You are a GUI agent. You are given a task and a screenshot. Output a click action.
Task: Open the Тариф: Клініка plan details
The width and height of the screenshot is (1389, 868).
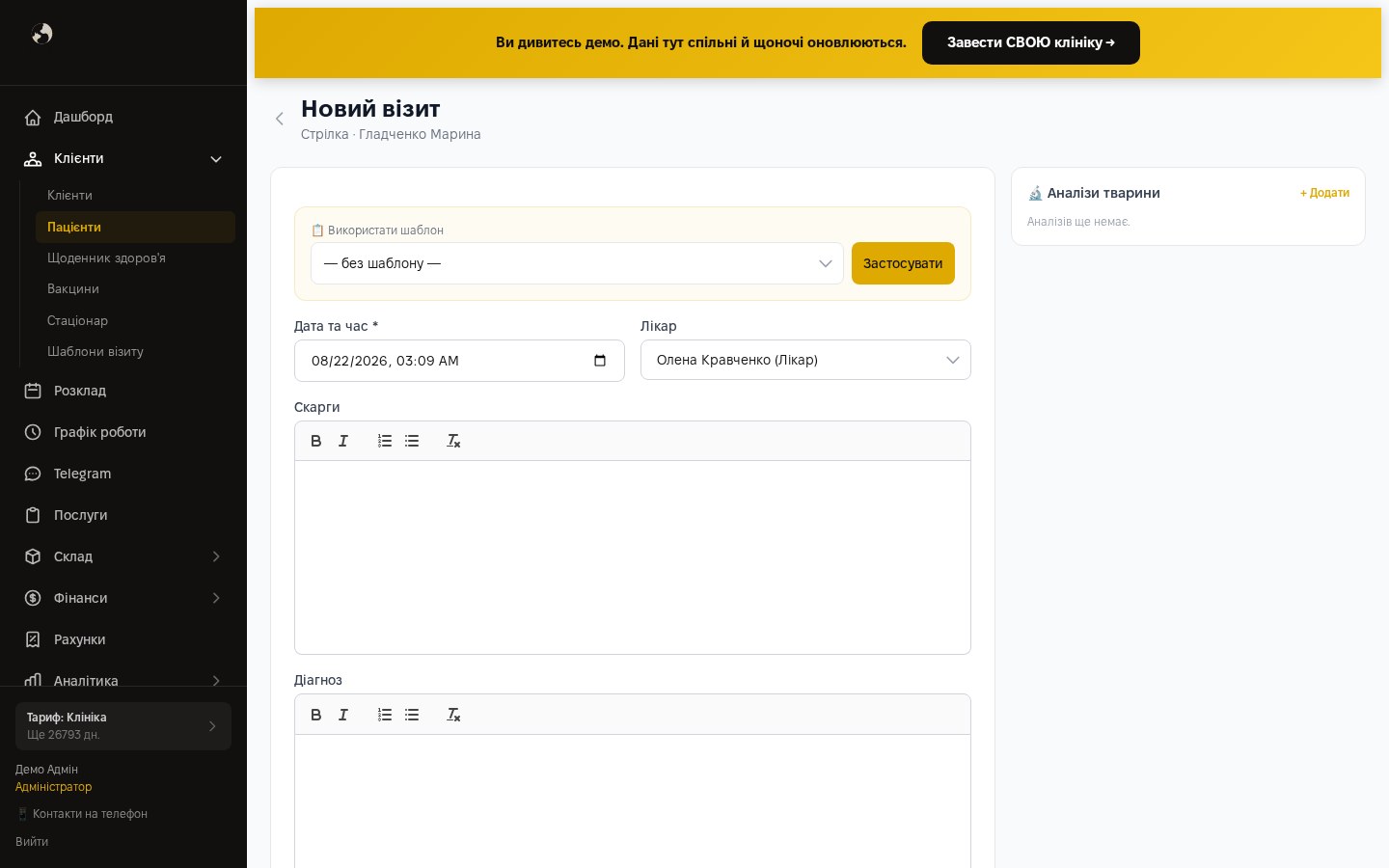click(123, 726)
